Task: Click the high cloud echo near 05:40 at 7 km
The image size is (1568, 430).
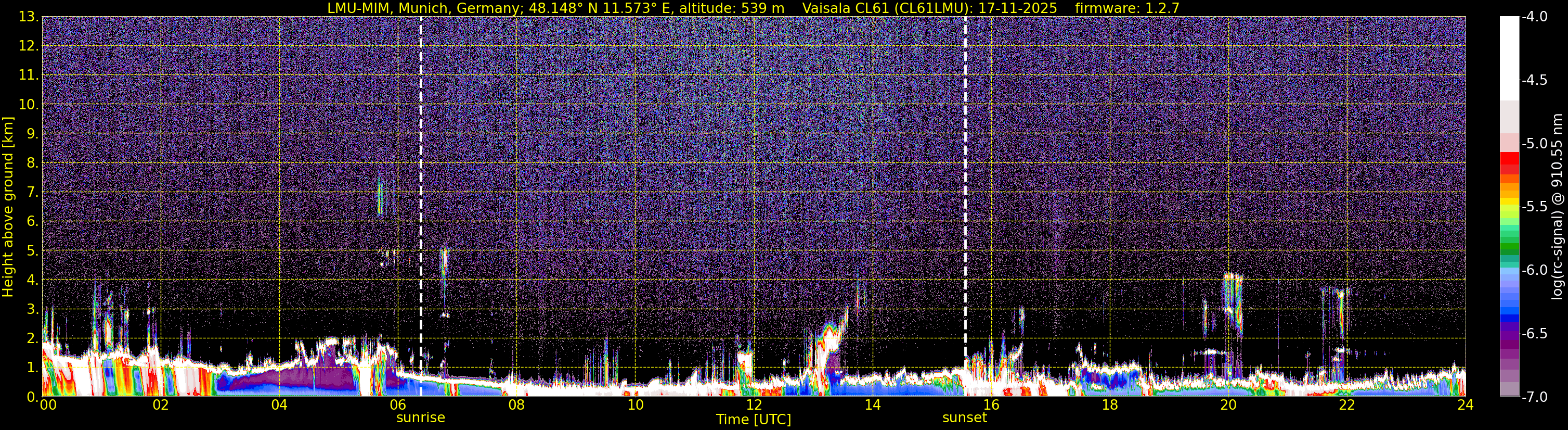Action: click(x=381, y=197)
